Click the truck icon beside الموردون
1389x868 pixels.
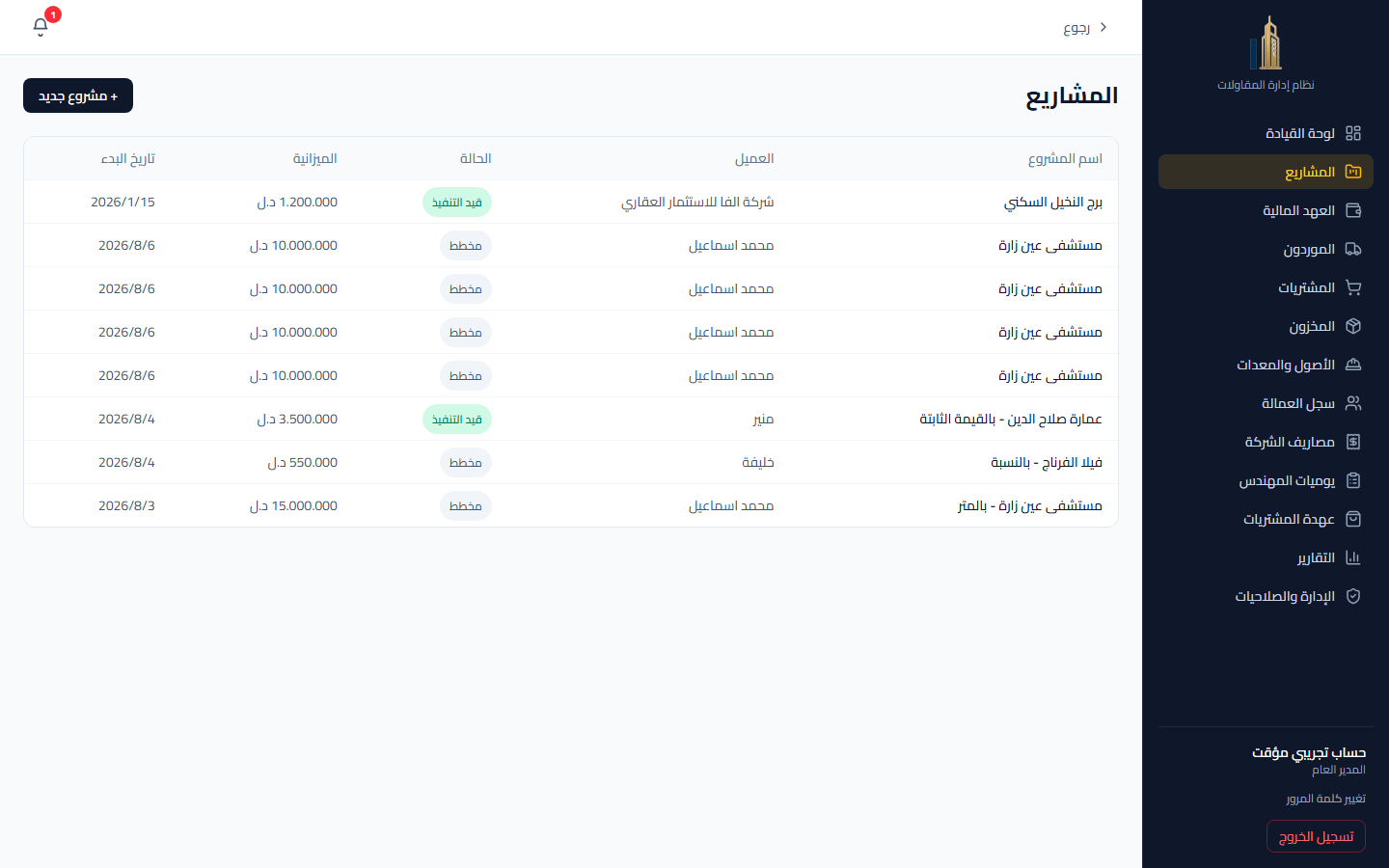[x=1353, y=249]
